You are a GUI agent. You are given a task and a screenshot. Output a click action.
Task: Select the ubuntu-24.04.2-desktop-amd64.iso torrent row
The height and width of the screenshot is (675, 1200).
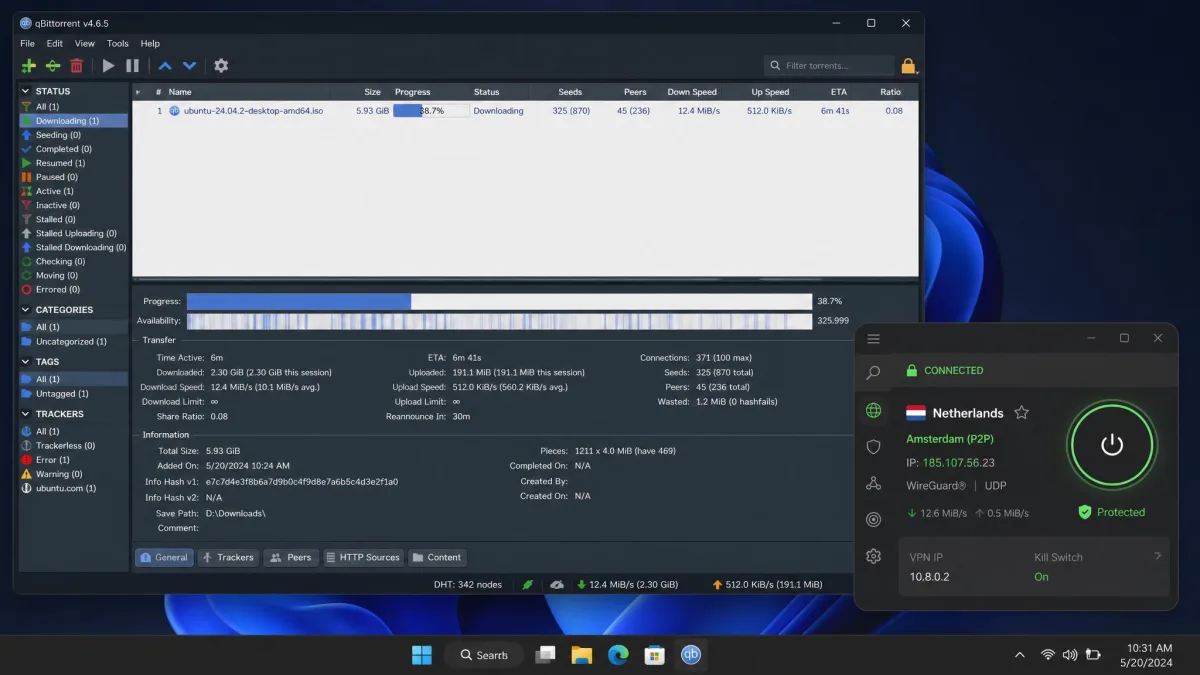click(x=525, y=111)
